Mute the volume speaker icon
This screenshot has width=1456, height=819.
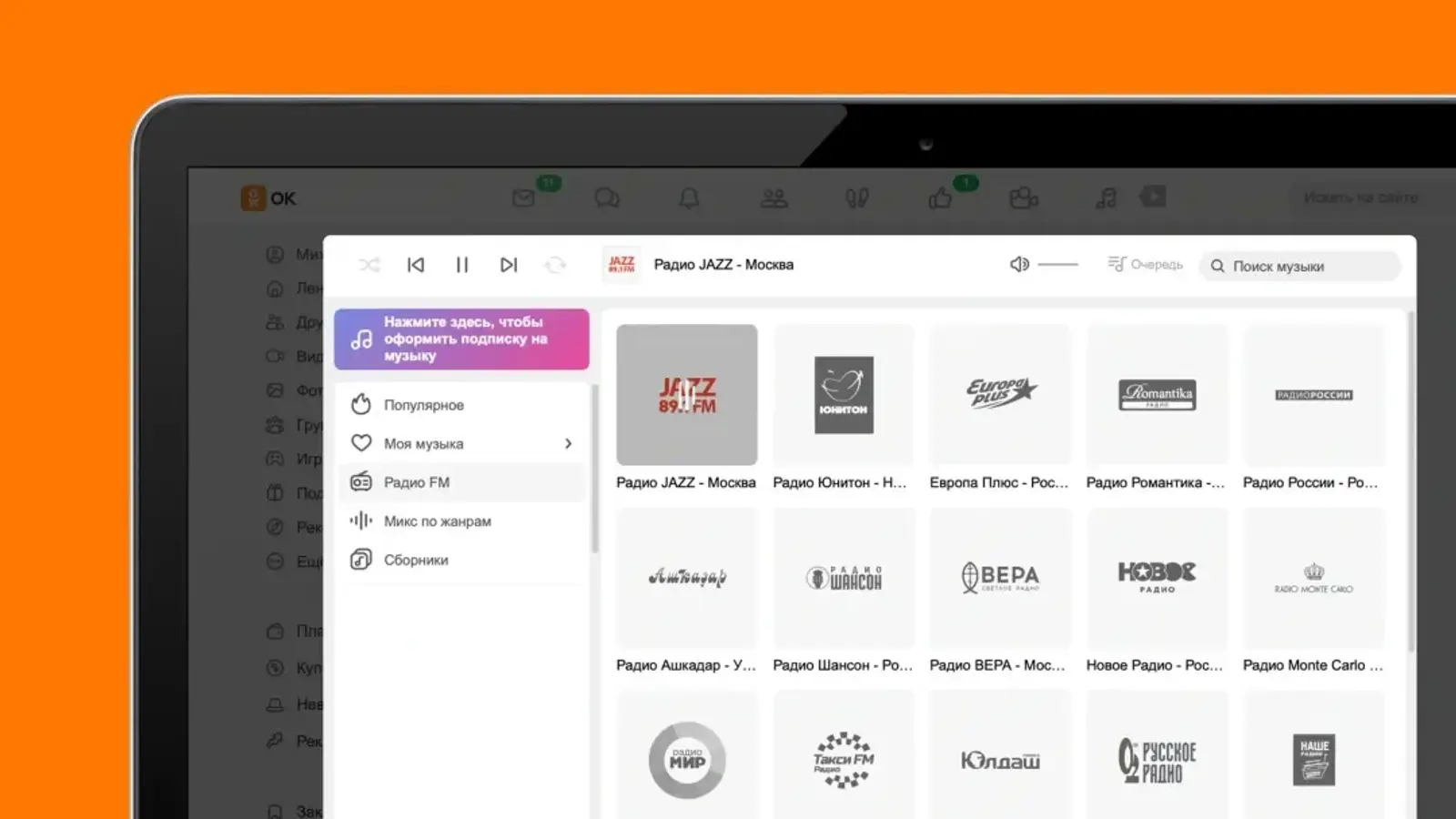1019,264
